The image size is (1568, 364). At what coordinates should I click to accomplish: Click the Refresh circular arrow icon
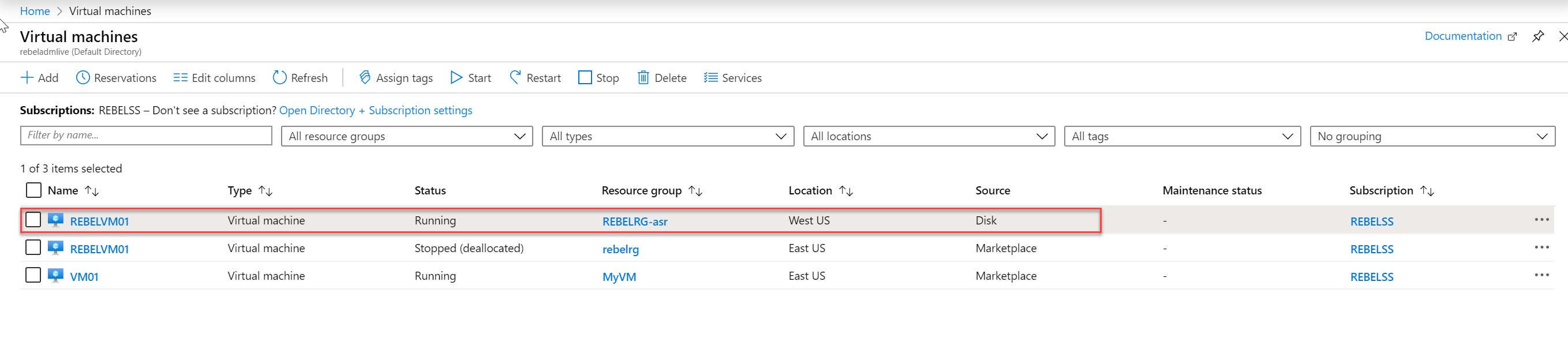[x=279, y=78]
